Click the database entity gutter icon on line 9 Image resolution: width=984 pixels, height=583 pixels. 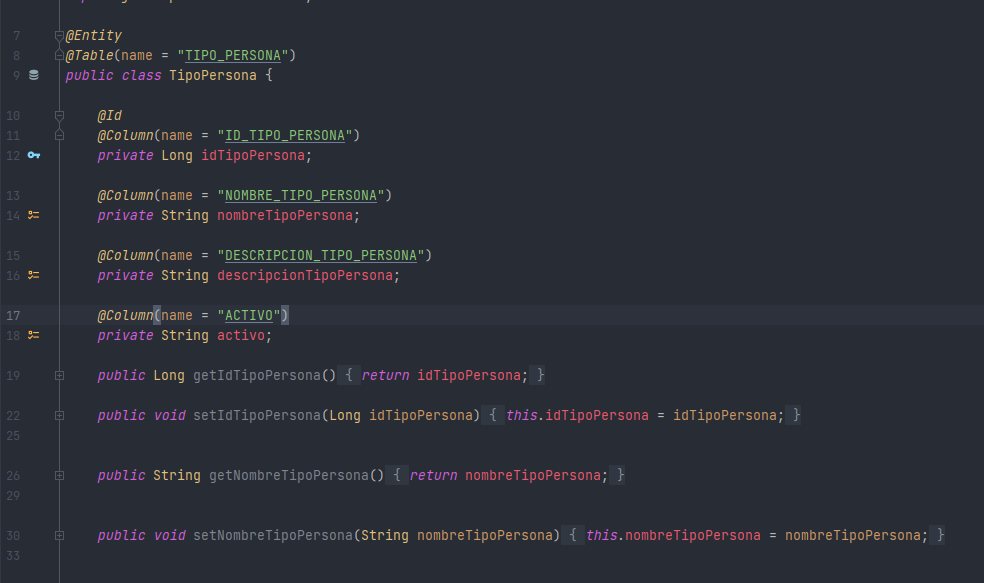pyautogui.click(x=34, y=75)
